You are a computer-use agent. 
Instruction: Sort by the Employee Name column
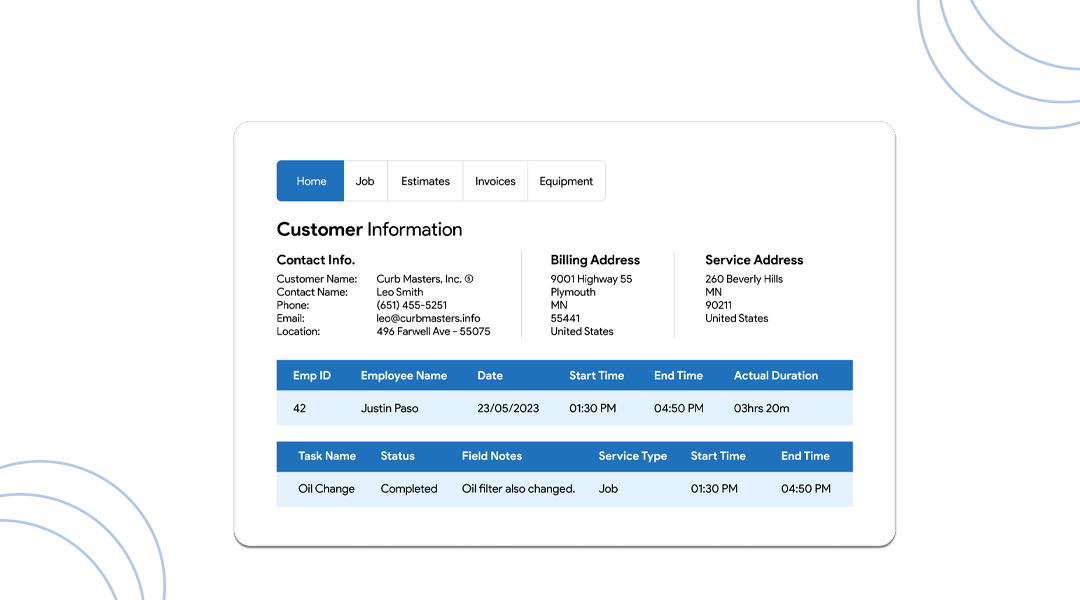[x=405, y=375]
